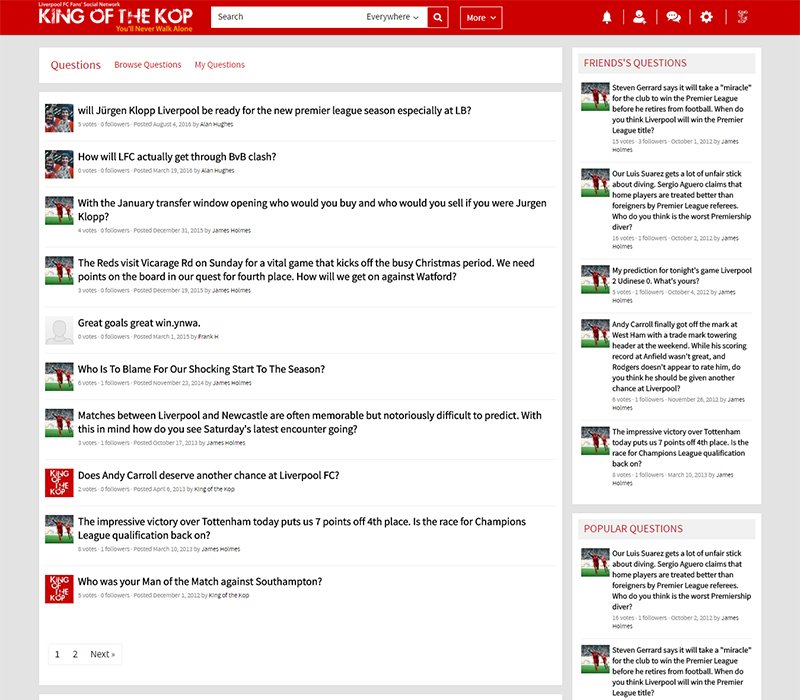Open the friend requests person icon
Screen dimensions: 800x700
(x=639, y=17)
